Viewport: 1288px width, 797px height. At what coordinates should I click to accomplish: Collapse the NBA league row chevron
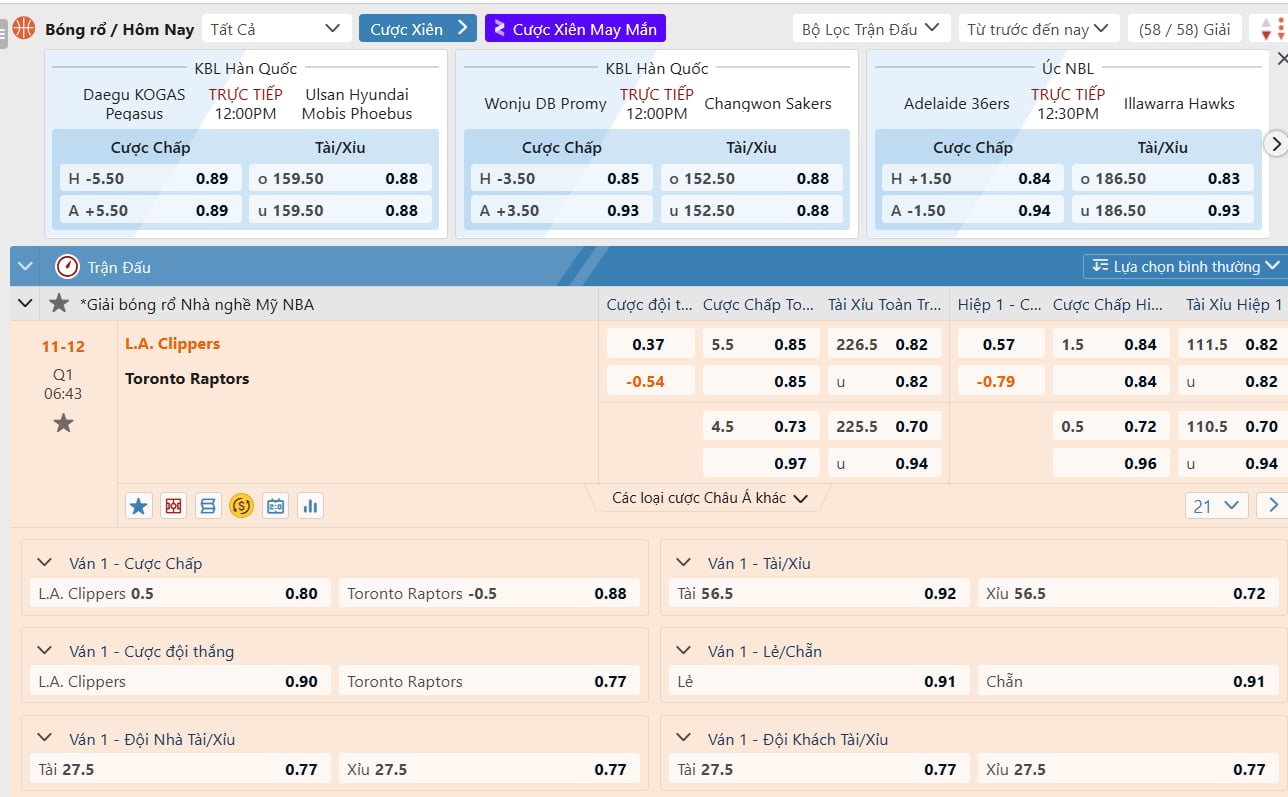(25, 303)
